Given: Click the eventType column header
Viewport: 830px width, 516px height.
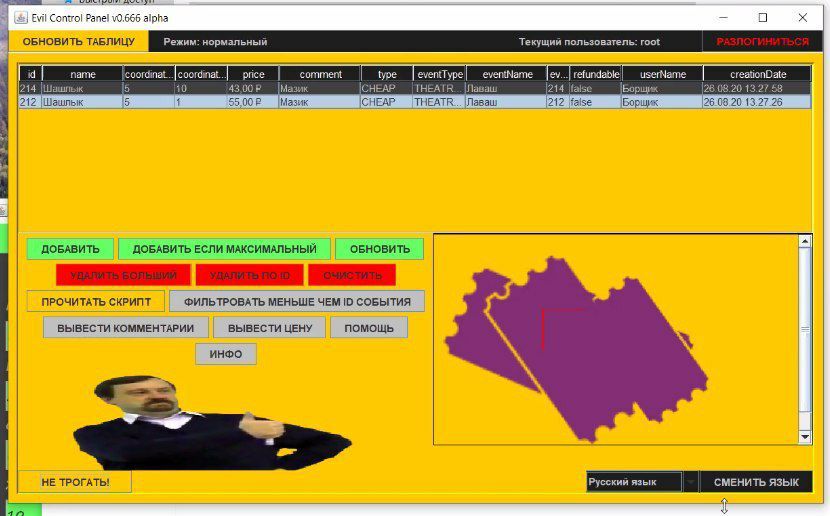Looking at the screenshot, I should tap(440, 74).
